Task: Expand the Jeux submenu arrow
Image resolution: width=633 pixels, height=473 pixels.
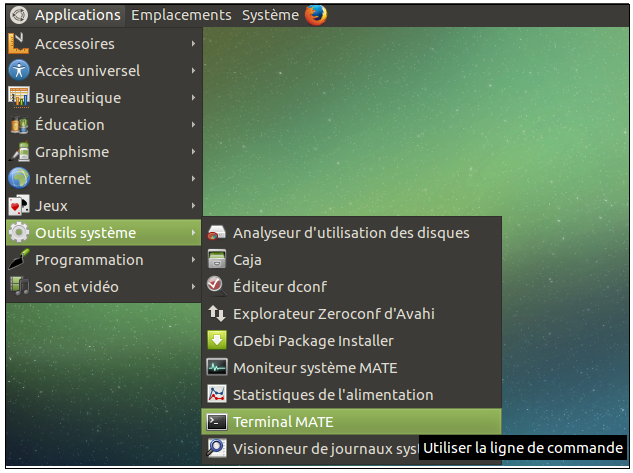Action: (x=194, y=205)
